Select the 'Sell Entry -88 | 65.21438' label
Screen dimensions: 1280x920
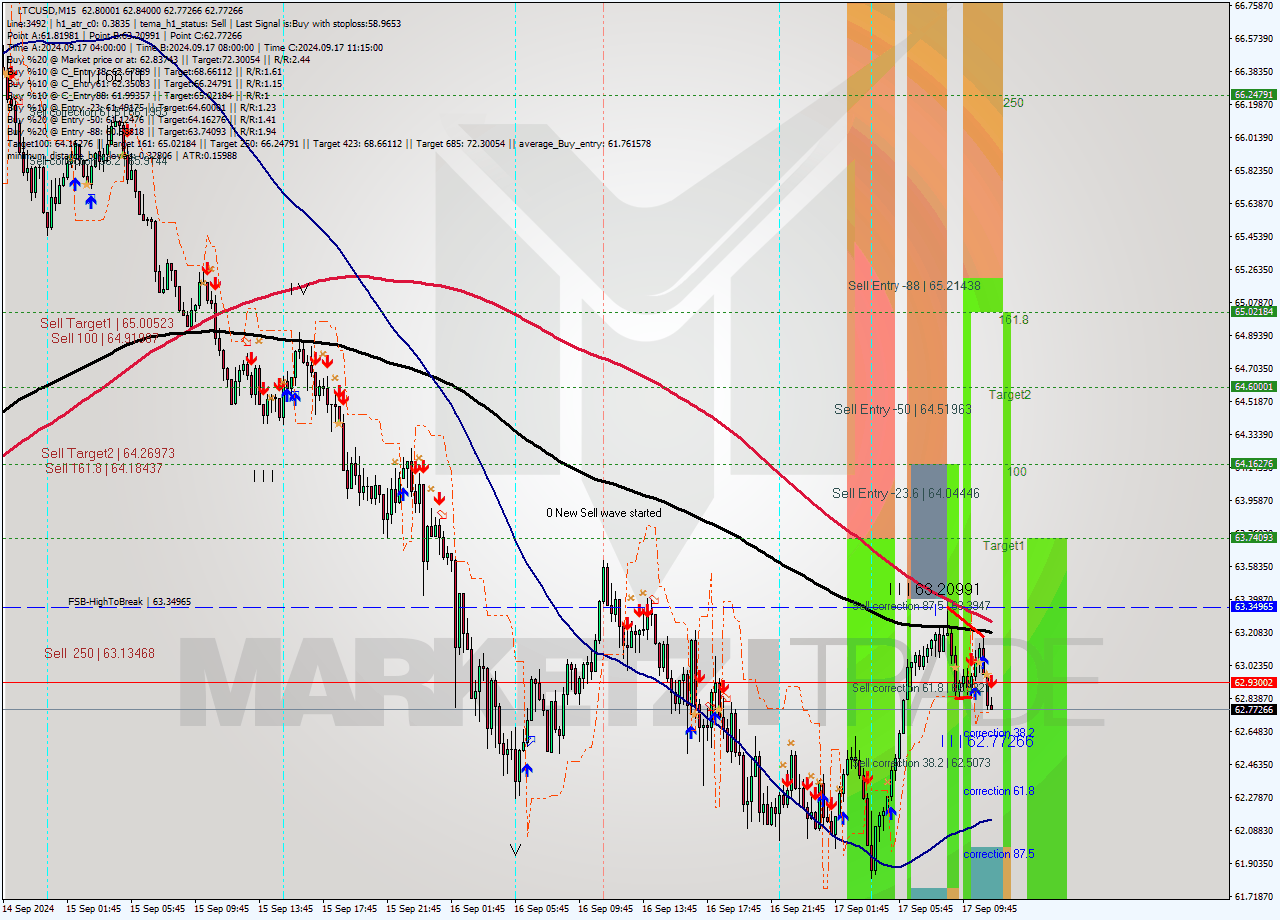click(914, 286)
